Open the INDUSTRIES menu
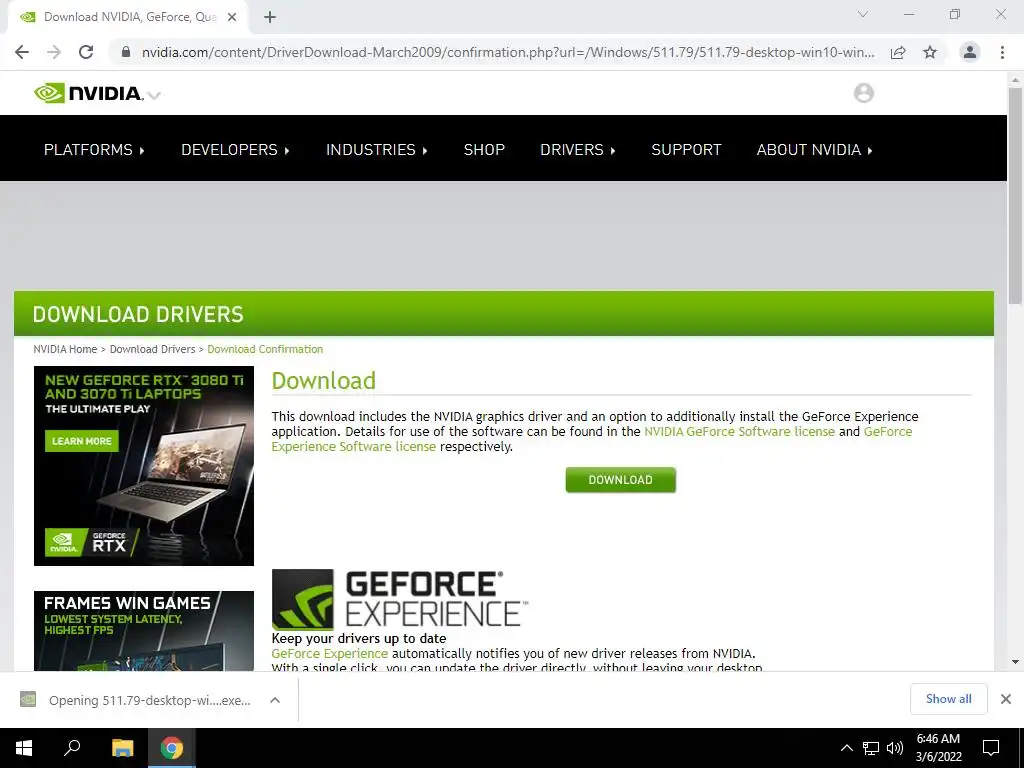The width and height of the screenshot is (1024, 768). pyautogui.click(x=377, y=150)
